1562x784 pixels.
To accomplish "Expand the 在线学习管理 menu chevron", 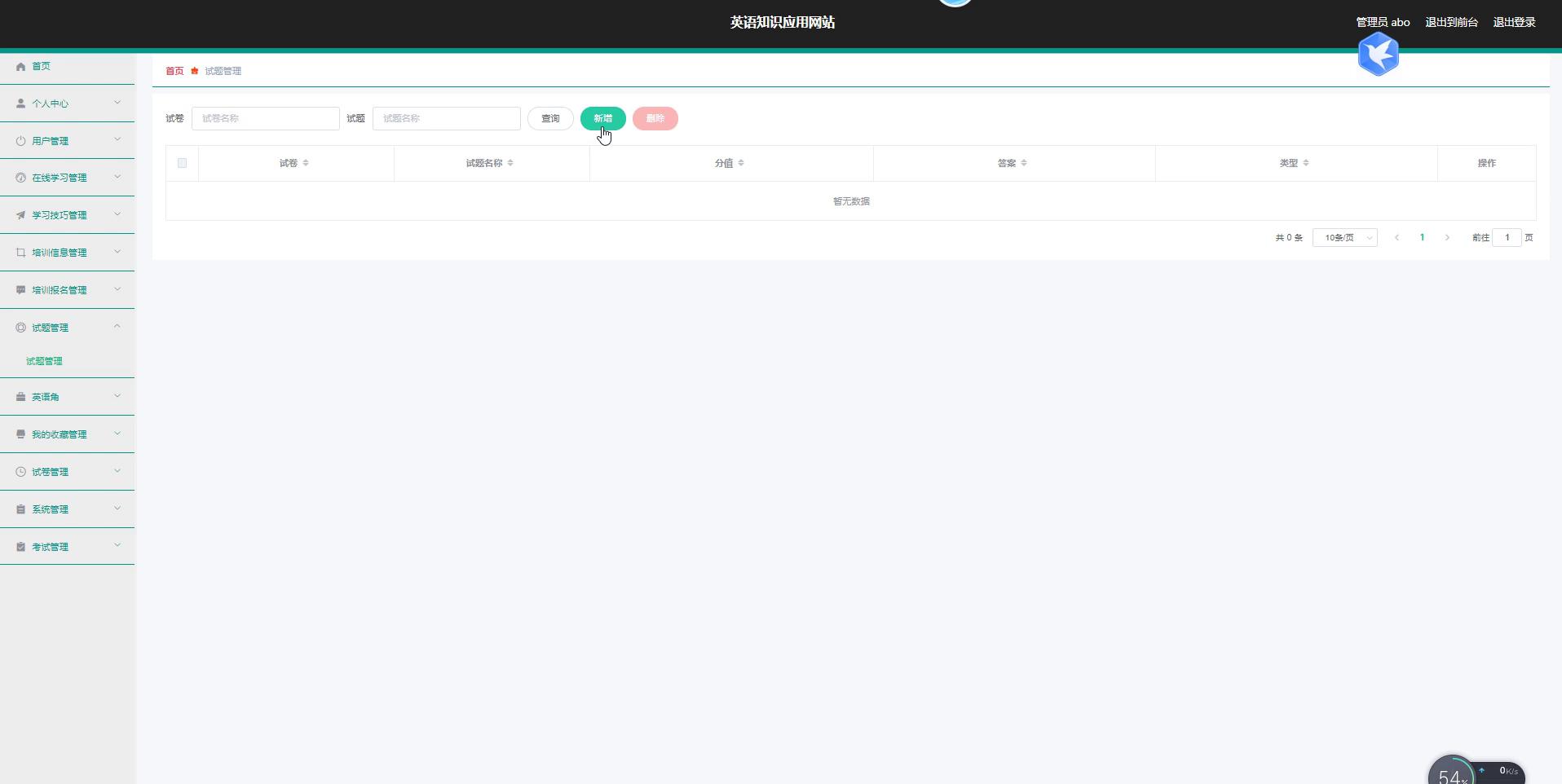I will [117, 177].
